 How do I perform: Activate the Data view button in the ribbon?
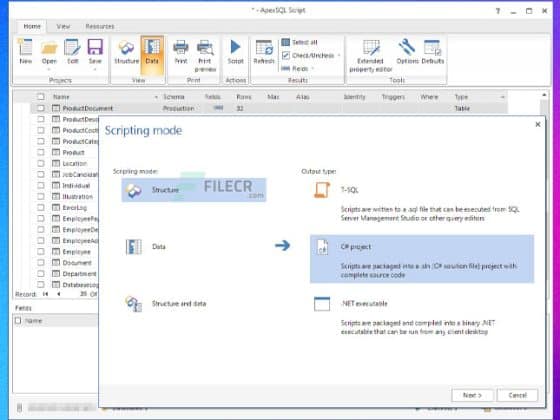click(x=152, y=55)
